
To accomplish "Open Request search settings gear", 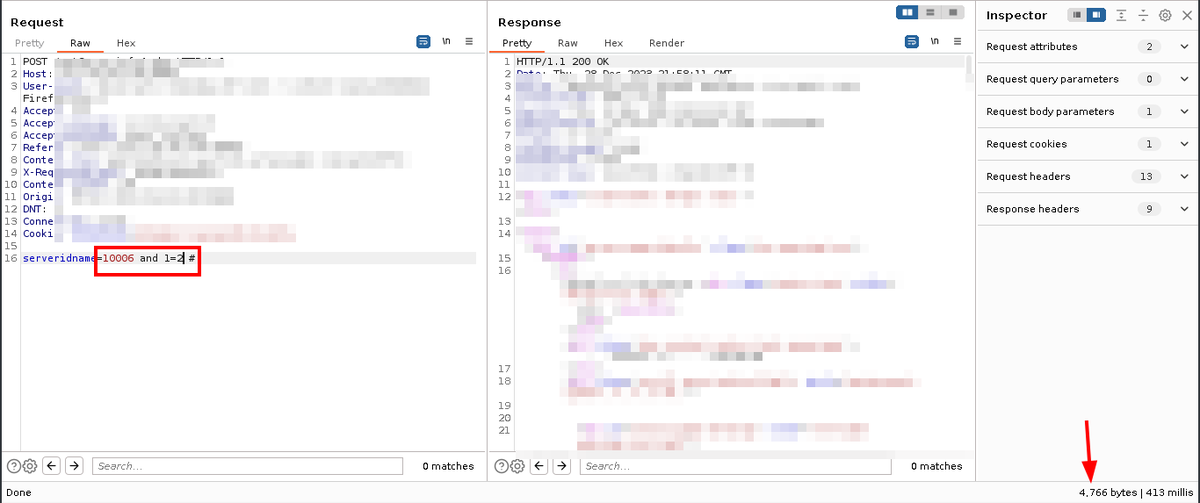I will (x=30, y=466).
